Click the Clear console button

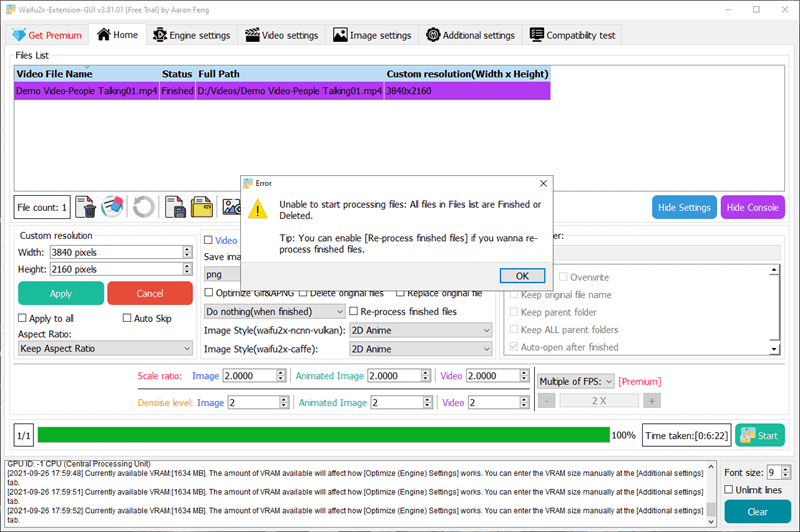click(757, 512)
